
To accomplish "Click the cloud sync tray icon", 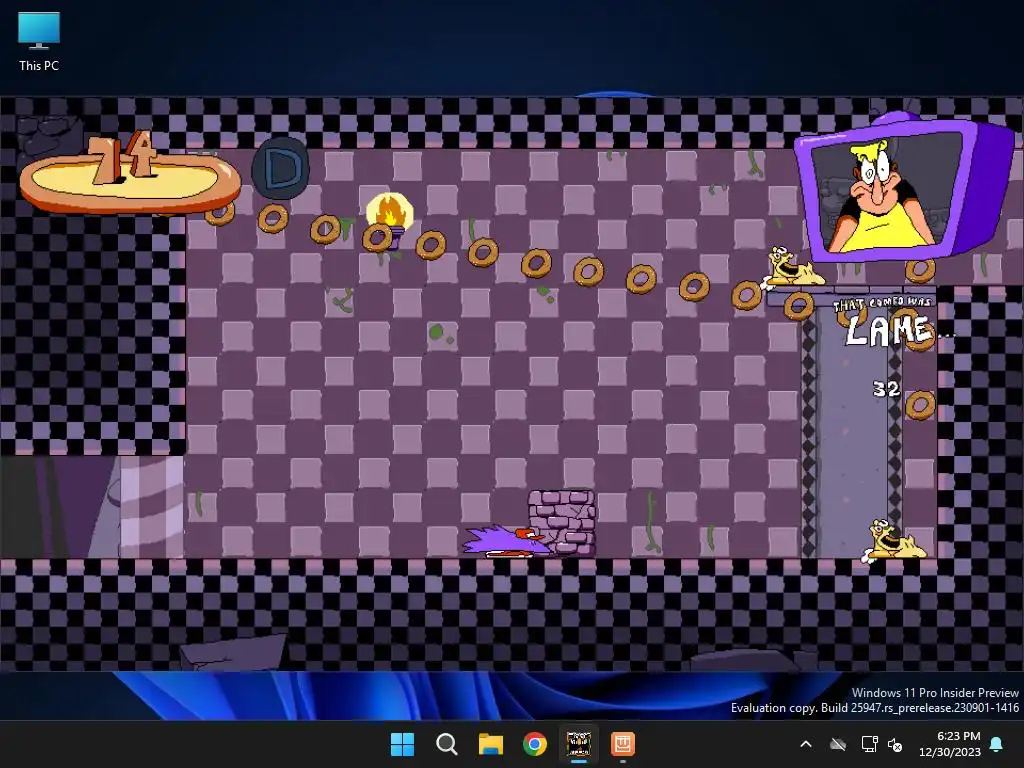I will [838, 744].
